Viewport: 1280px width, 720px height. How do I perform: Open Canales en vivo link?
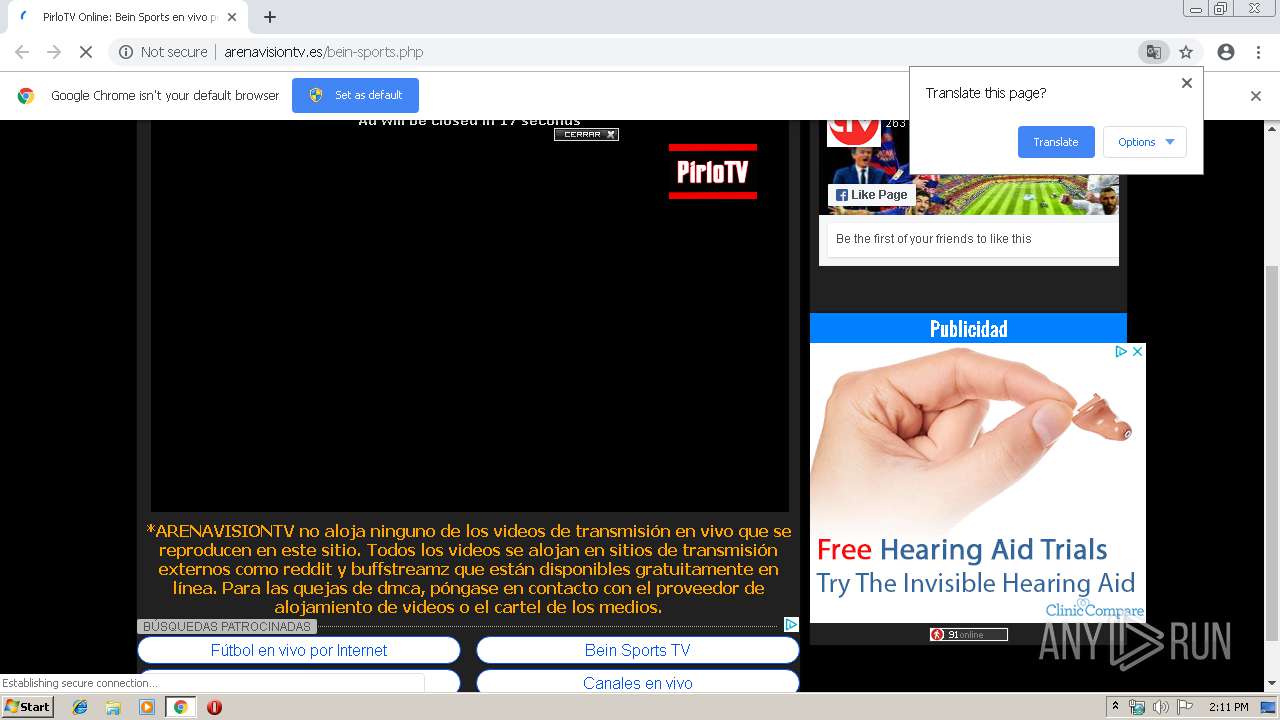[x=638, y=682]
